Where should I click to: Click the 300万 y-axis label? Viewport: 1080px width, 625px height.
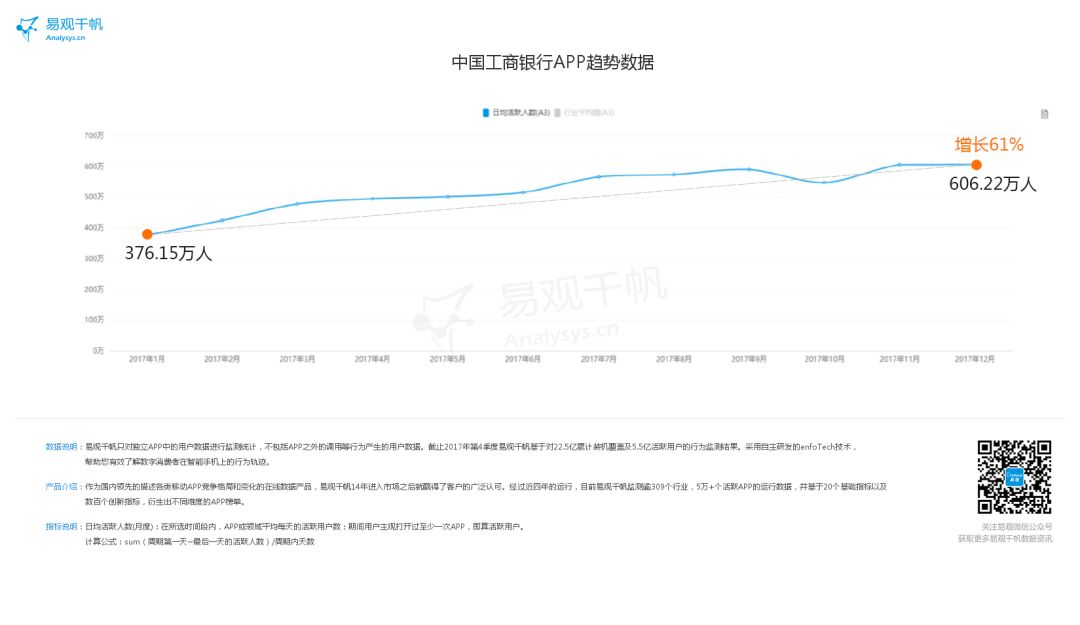click(94, 258)
